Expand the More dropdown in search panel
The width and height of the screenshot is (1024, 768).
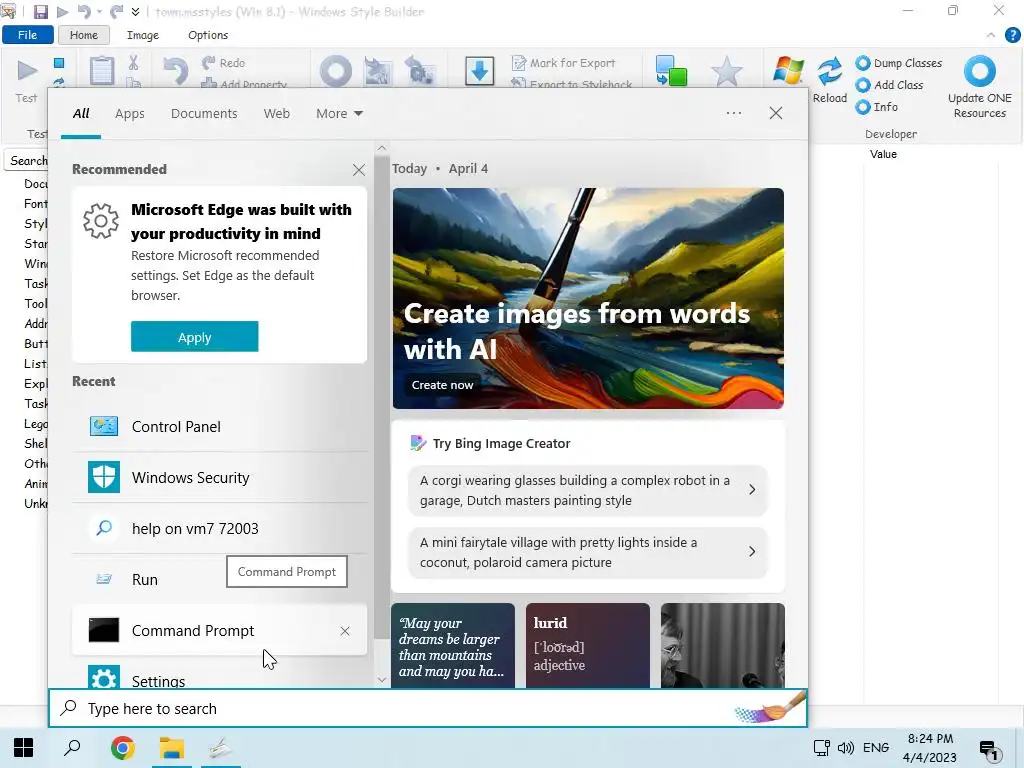pyautogui.click(x=339, y=114)
